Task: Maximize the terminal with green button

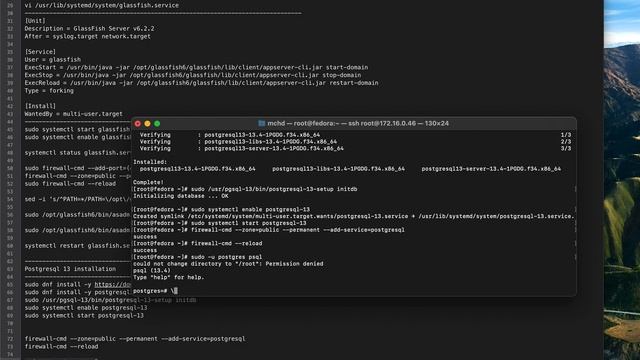Action: (x=157, y=124)
